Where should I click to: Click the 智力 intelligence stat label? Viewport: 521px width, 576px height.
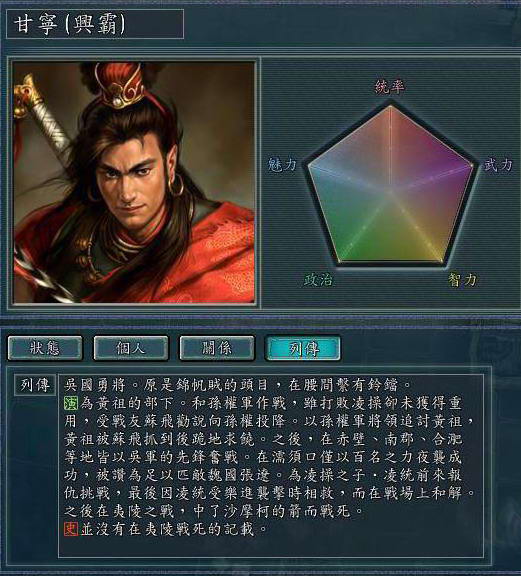(462, 280)
